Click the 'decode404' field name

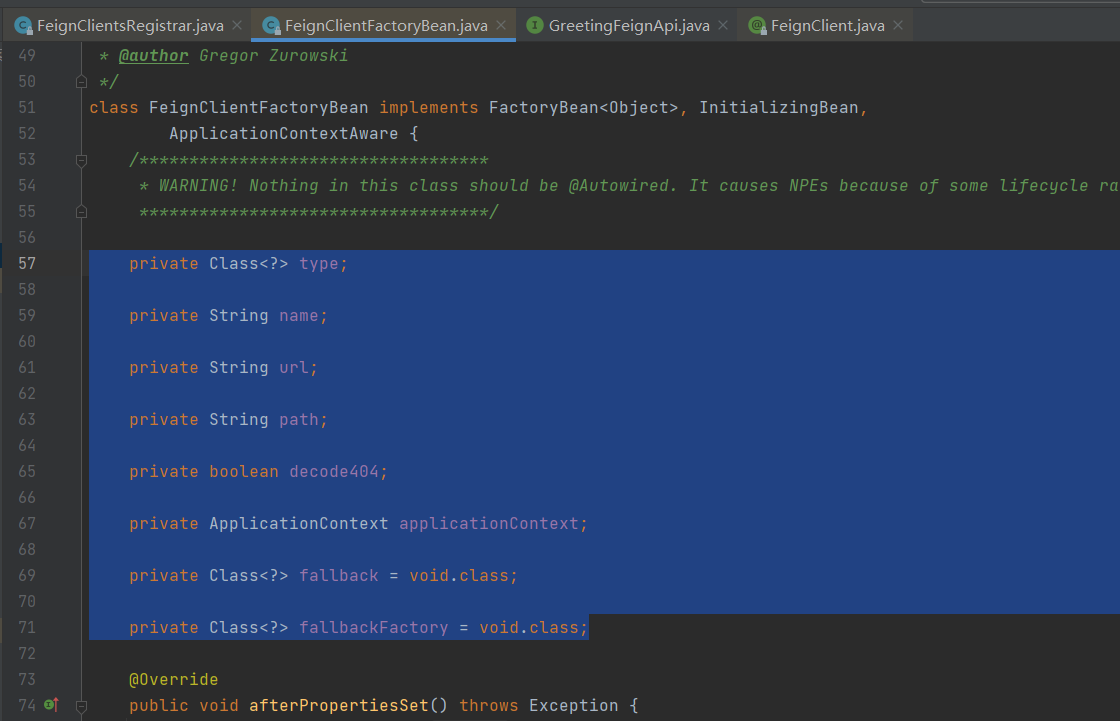click(334, 472)
